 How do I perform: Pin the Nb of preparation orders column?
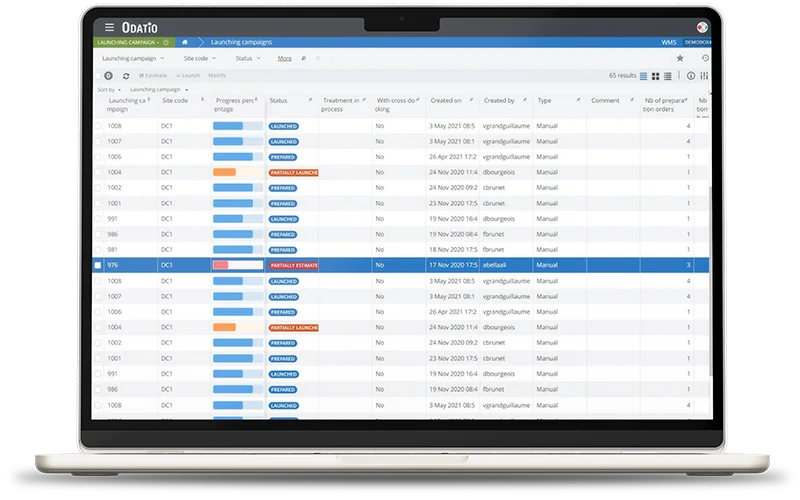(686, 100)
